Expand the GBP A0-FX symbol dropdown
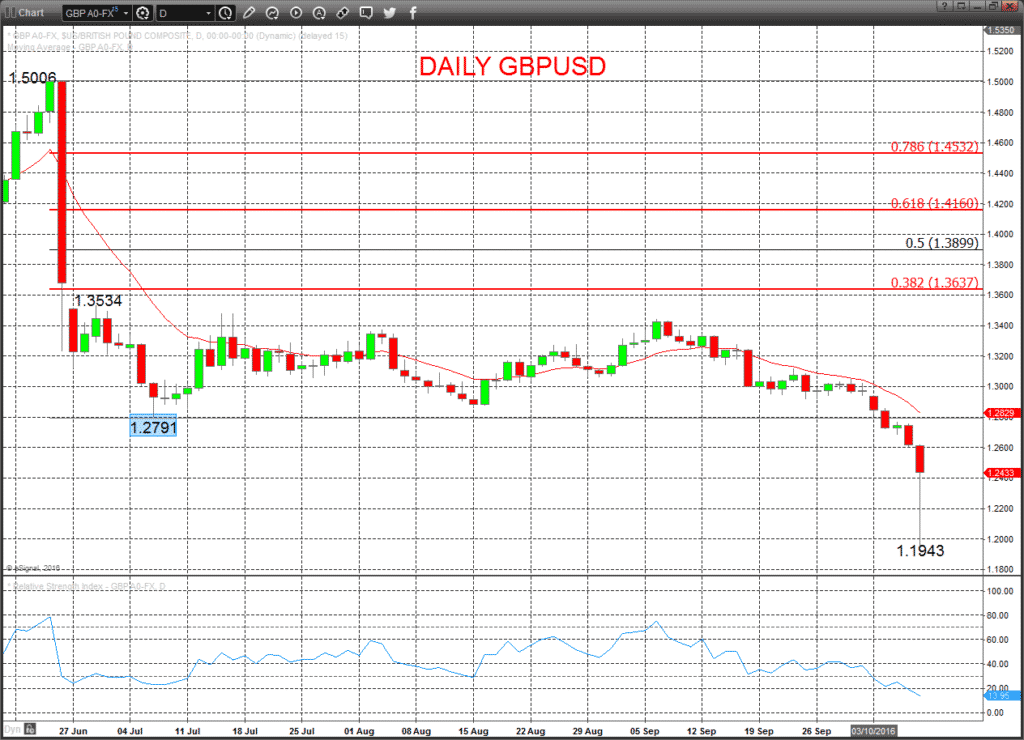 [x=126, y=13]
